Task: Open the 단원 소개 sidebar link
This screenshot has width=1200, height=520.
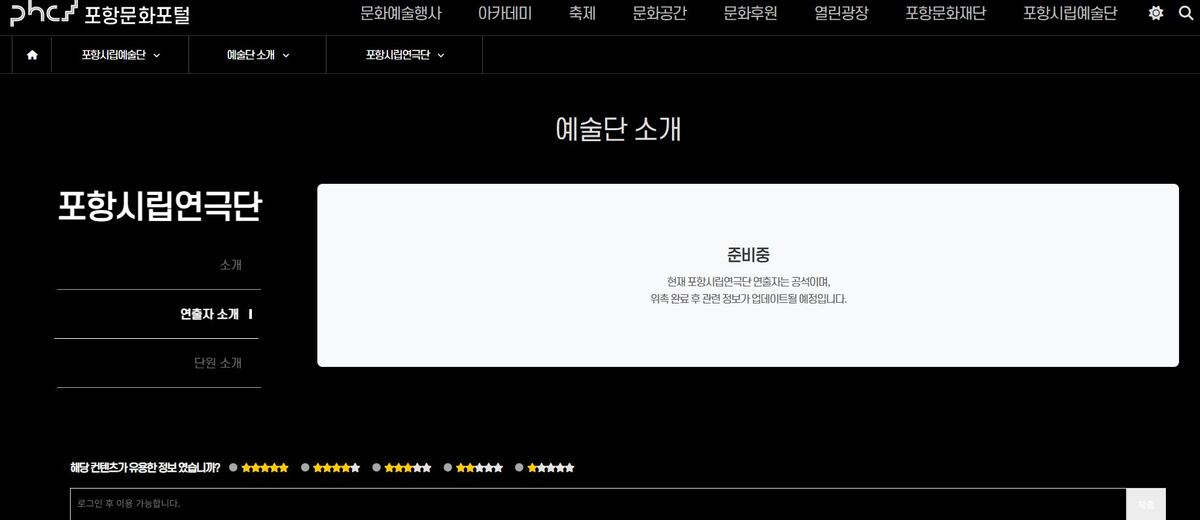Action: click(218, 363)
